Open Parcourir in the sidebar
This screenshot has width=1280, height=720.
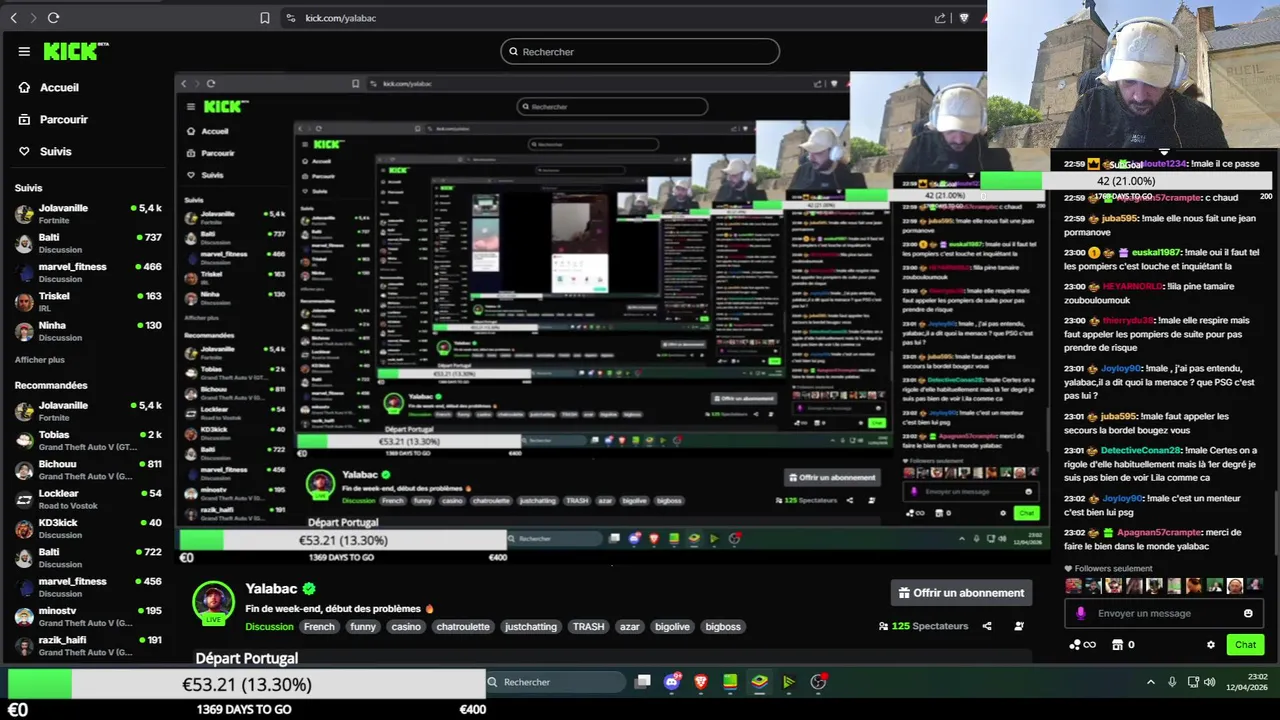(64, 119)
